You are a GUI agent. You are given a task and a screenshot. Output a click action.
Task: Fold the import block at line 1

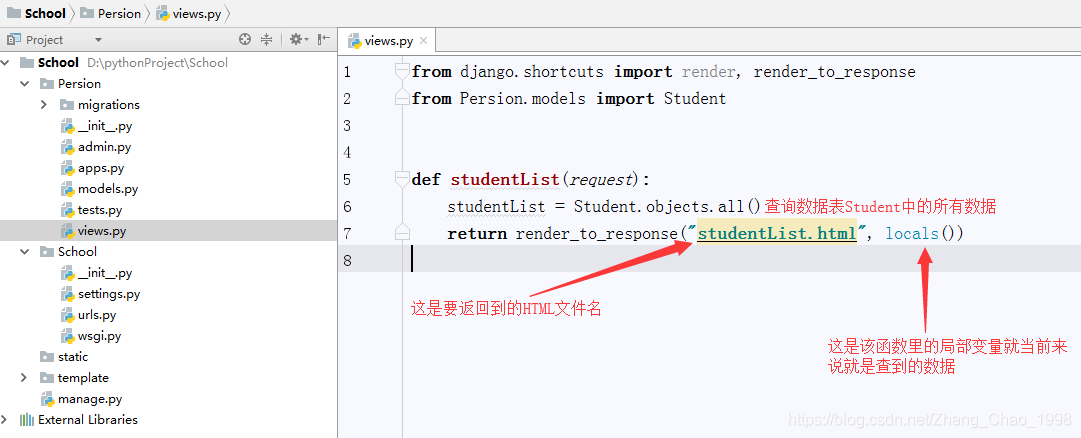coord(402,72)
